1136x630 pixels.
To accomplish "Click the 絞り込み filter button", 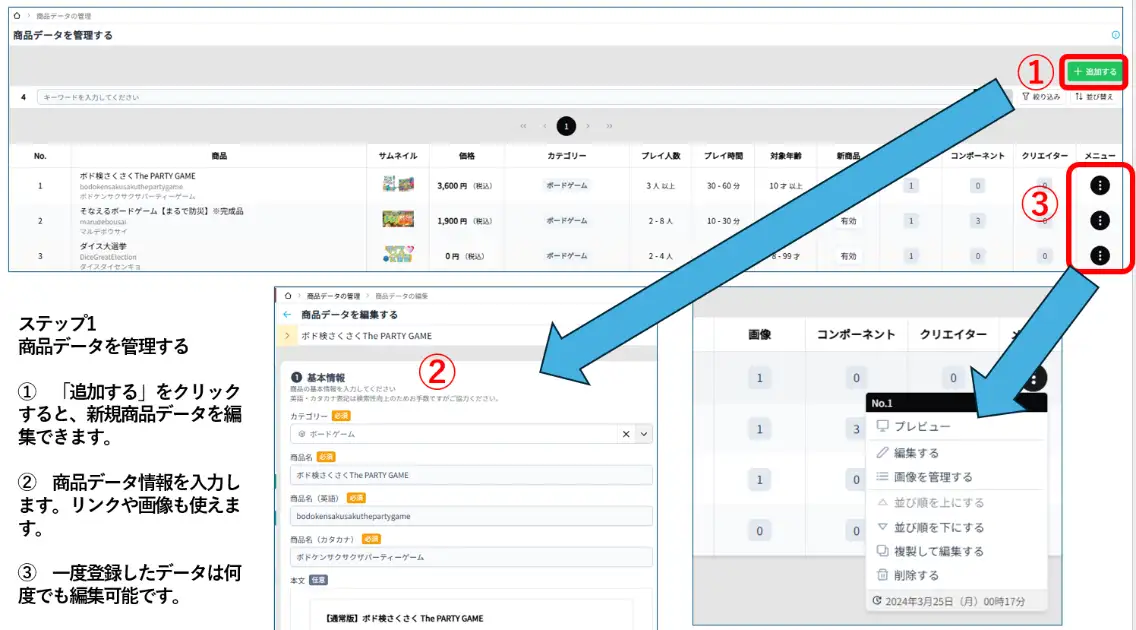I will point(1041,97).
